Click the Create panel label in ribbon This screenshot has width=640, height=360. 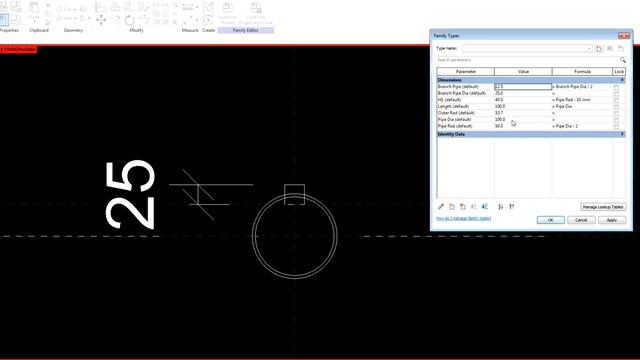tap(208, 31)
